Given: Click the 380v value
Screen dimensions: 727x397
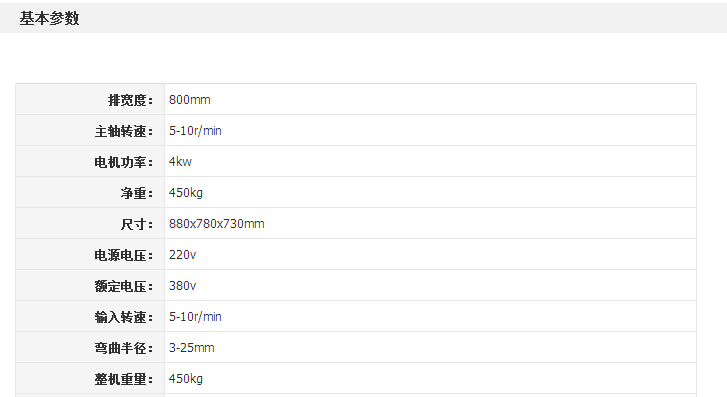Looking at the screenshot, I should (x=183, y=286).
